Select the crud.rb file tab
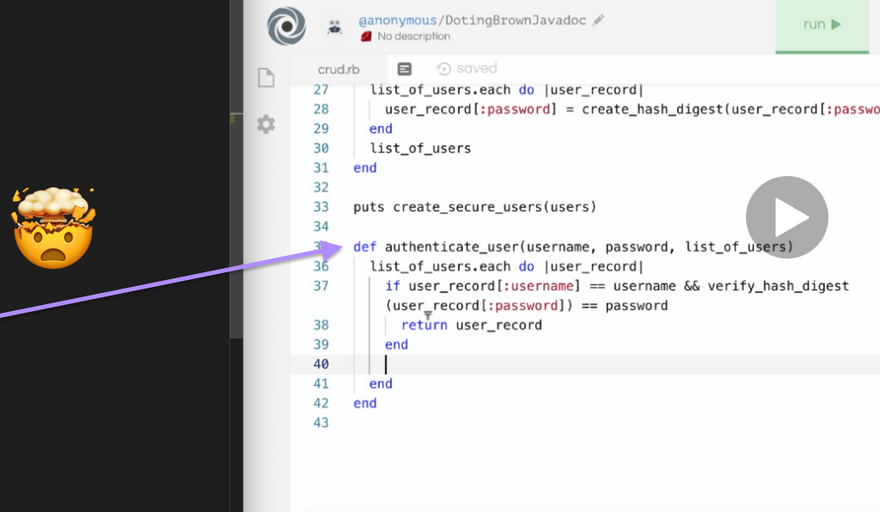Viewport: 880px width, 512px height. coord(338,69)
